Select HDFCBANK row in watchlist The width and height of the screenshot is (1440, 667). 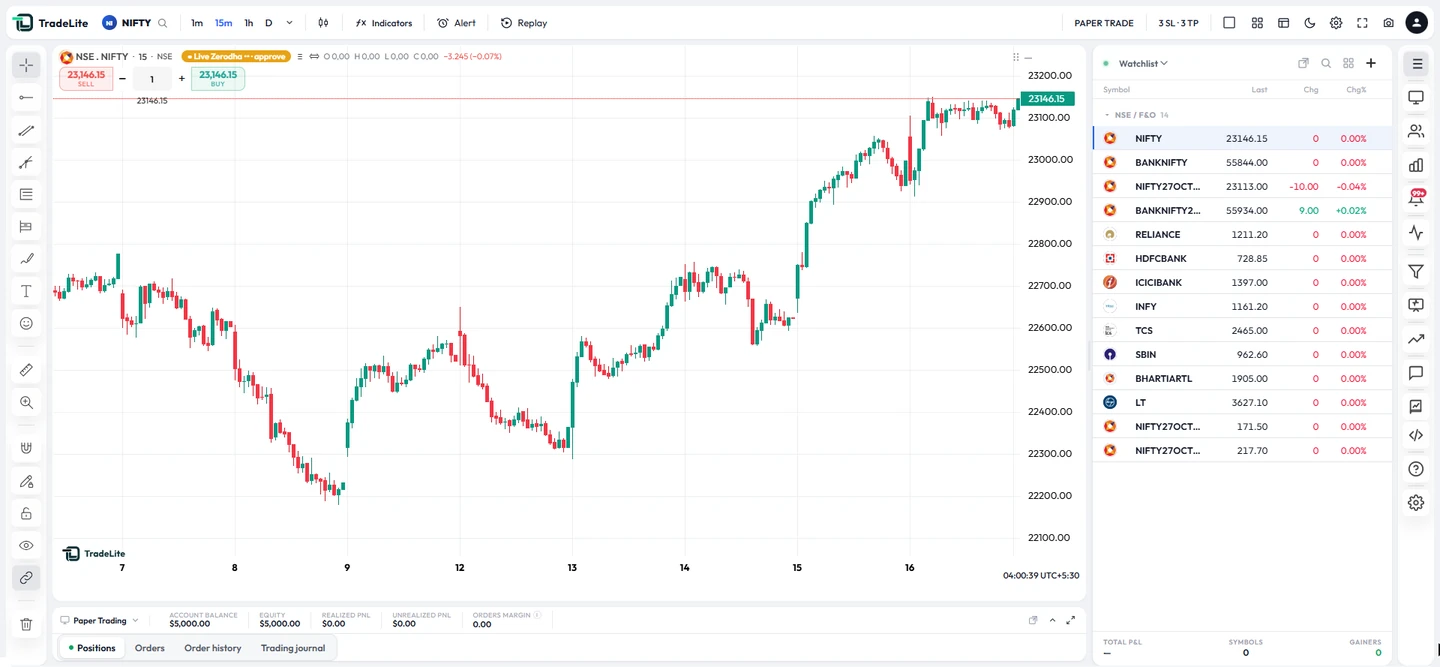click(x=1242, y=258)
